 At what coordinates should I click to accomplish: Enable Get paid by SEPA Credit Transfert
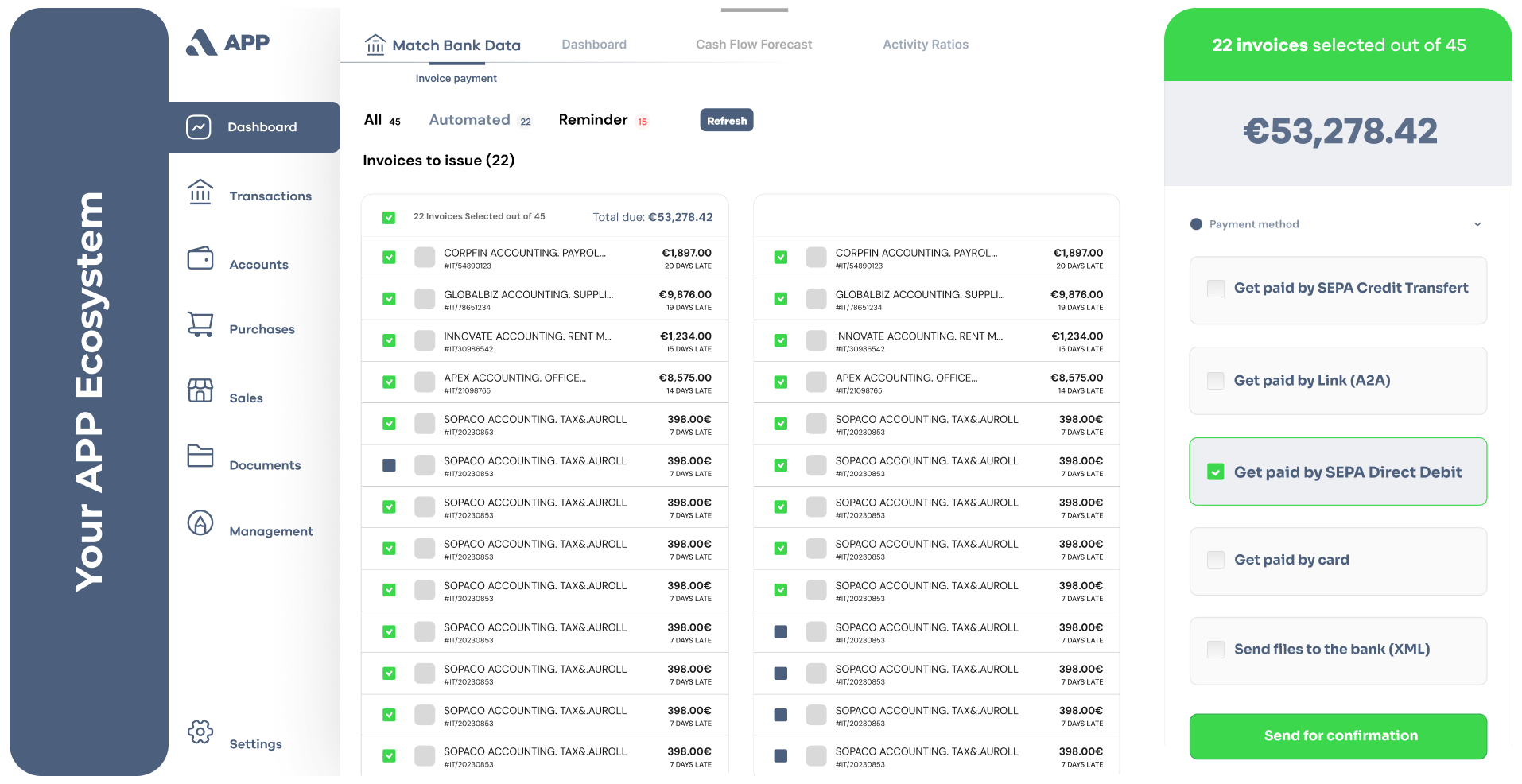point(1216,289)
